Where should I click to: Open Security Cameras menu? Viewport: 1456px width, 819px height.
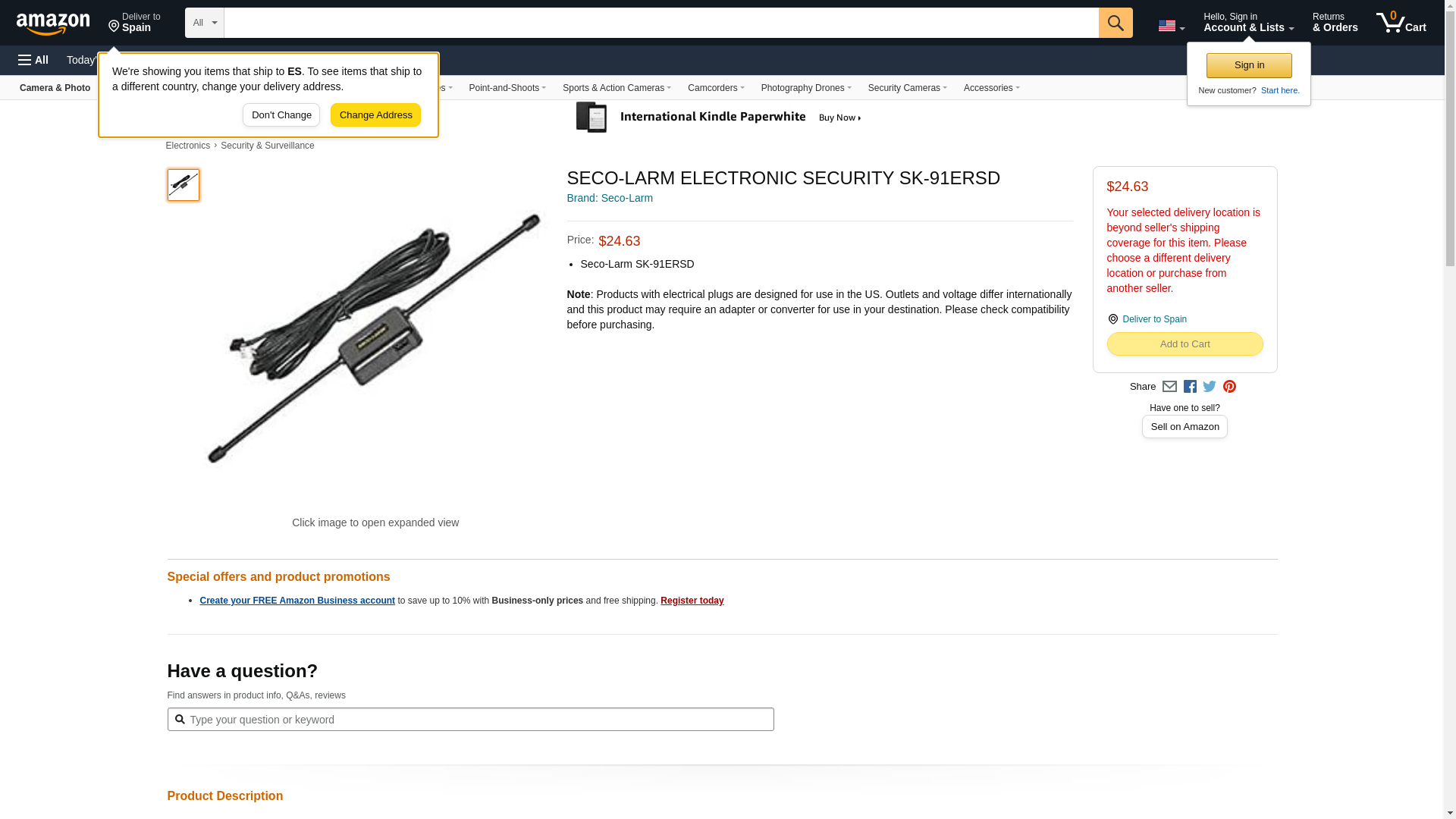pyautogui.click(x=907, y=88)
